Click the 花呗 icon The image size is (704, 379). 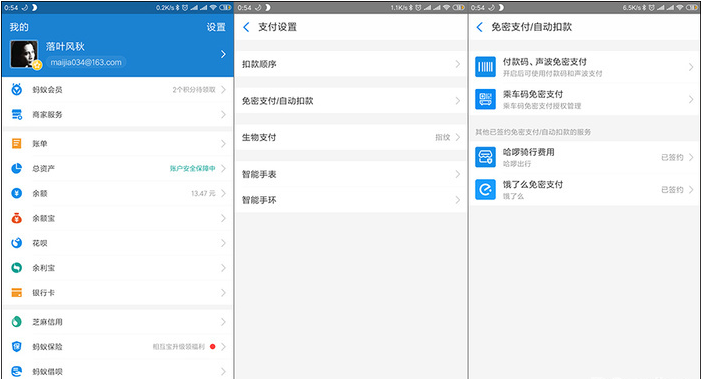pyautogui.click(x=17, y=243)
